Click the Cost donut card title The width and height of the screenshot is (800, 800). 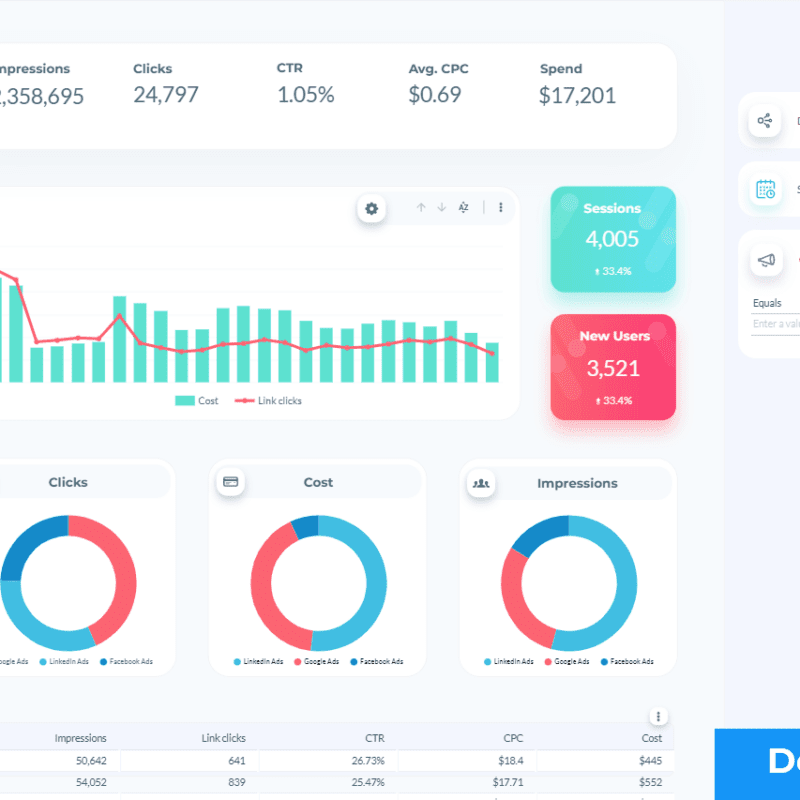tap(318, 482)
